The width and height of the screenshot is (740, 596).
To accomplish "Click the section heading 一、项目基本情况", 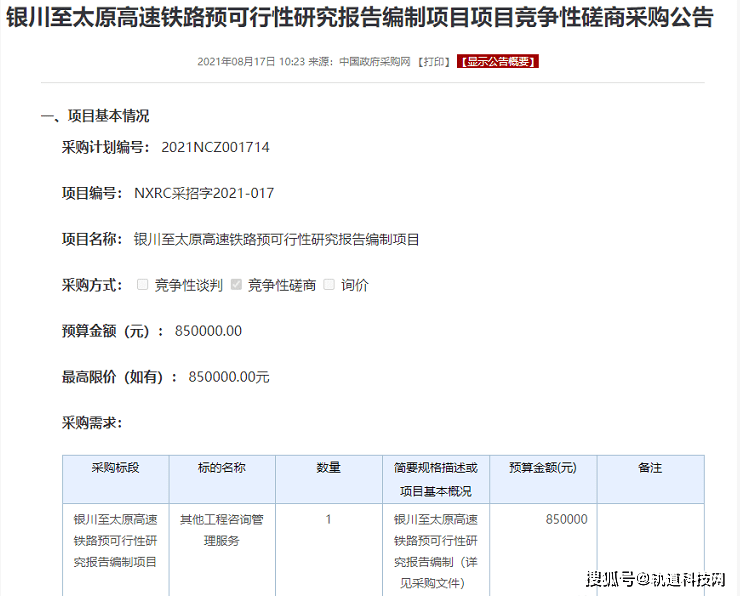I will tap(95, 116).
